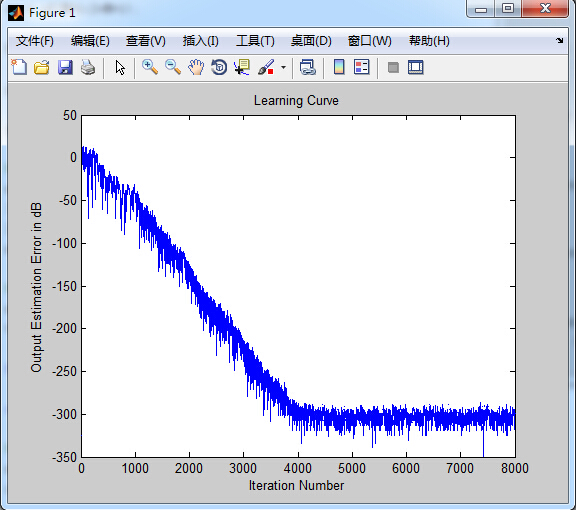The height and width of the screenshot is (510, 576).
Task: Click the dock arrow in the menu bar
Action: [559, 41]
